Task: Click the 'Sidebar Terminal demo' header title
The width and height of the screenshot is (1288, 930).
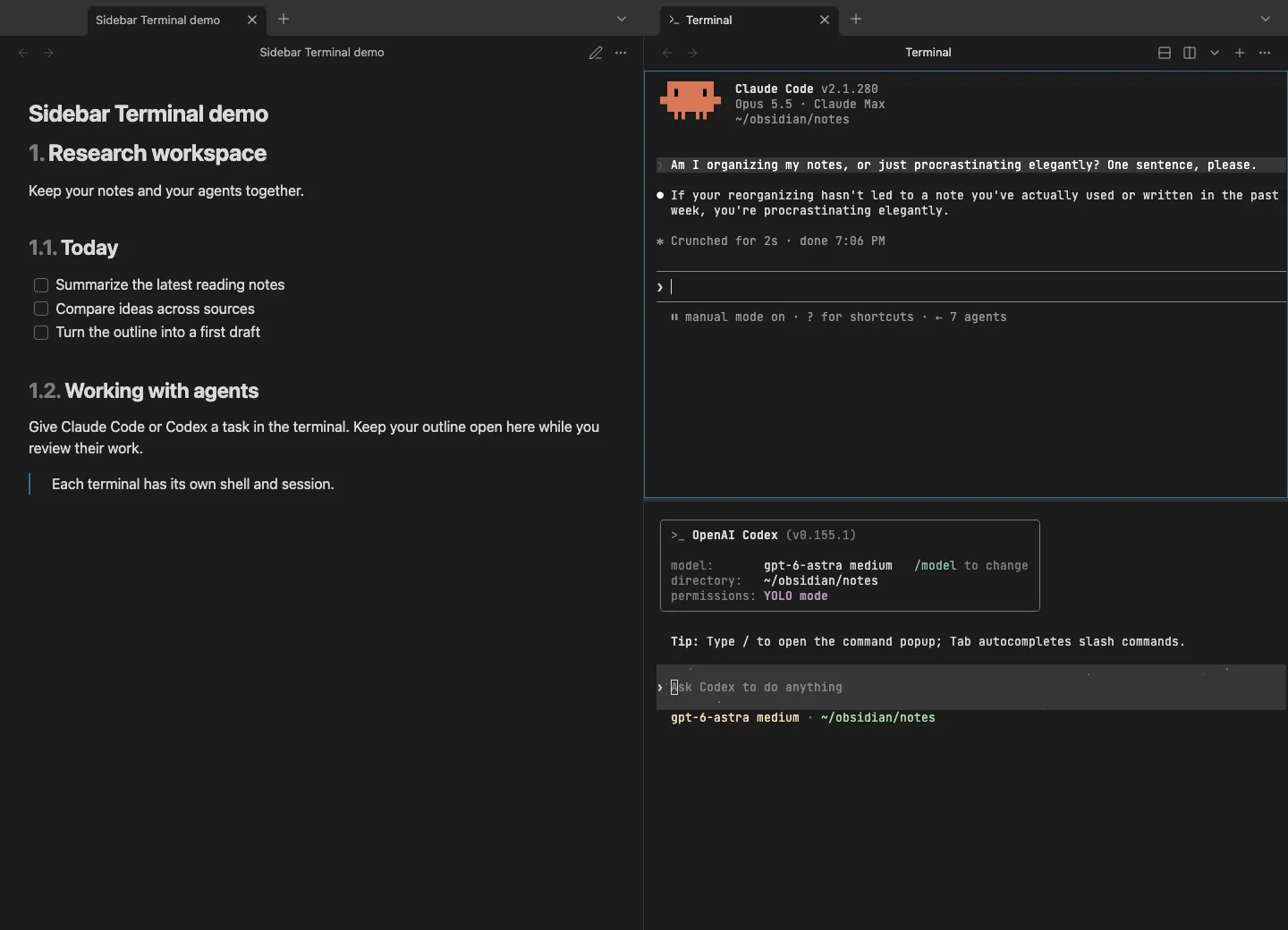Action: tap(322, 53)
